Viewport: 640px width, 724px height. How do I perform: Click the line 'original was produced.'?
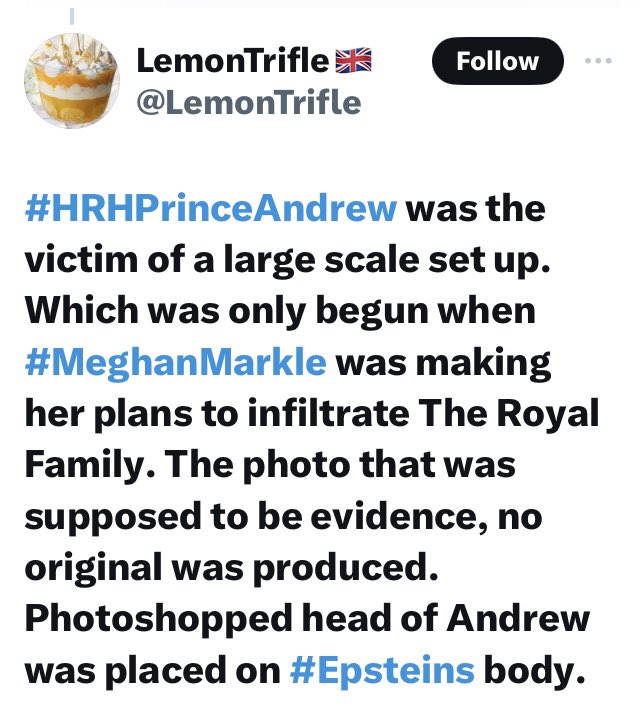[x=231, y=567]
